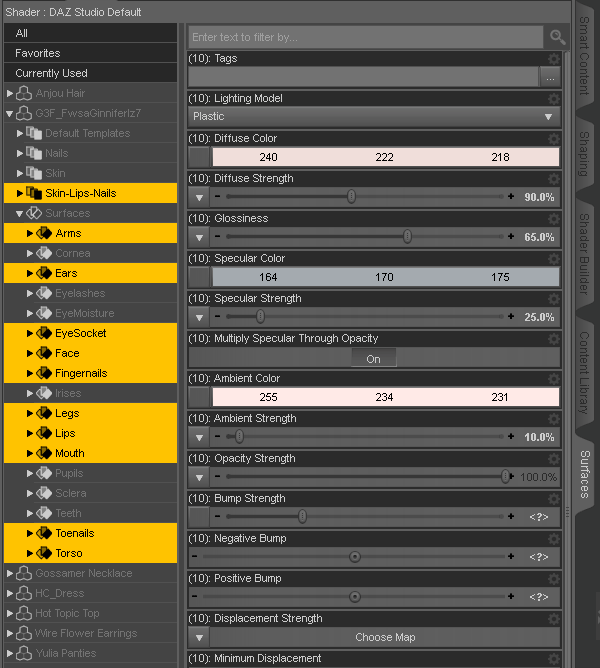Select the Lips surface row
The image size is (600, 668).
[90, 433]
